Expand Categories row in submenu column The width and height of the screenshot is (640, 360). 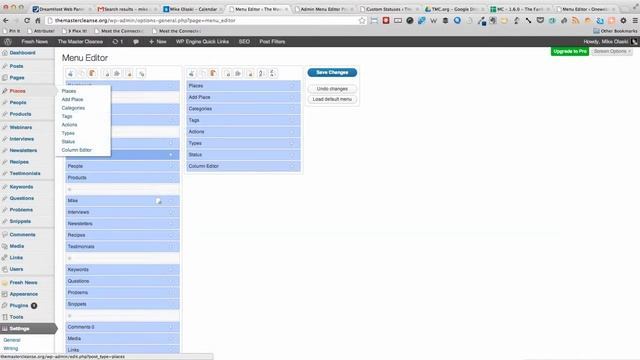coord(292,109)
